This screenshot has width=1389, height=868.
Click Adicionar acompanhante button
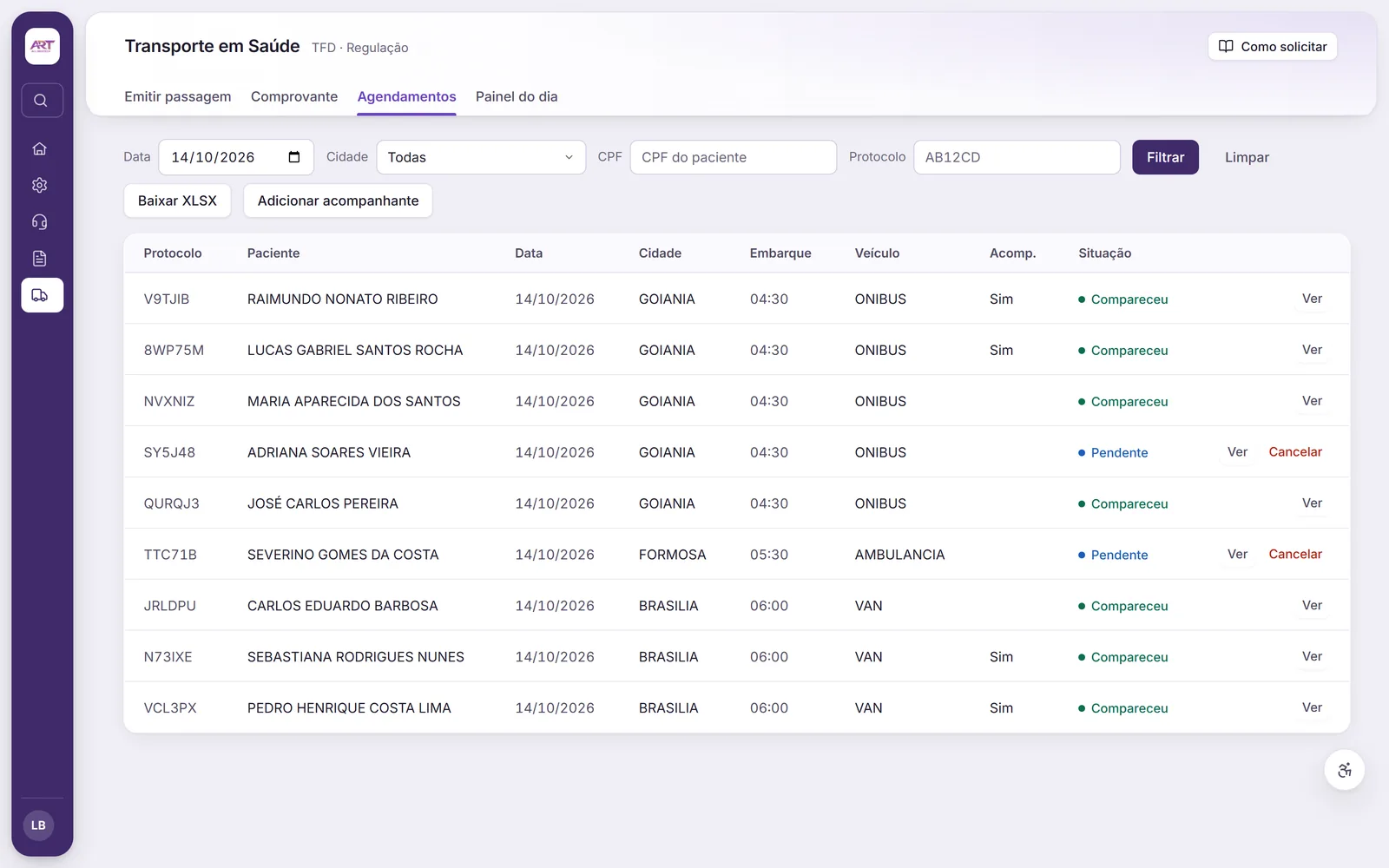(x=338, y=201)
